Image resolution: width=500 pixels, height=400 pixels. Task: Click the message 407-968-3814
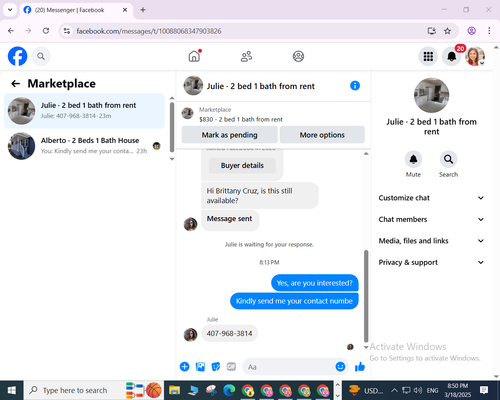click(x=229, y=333)
